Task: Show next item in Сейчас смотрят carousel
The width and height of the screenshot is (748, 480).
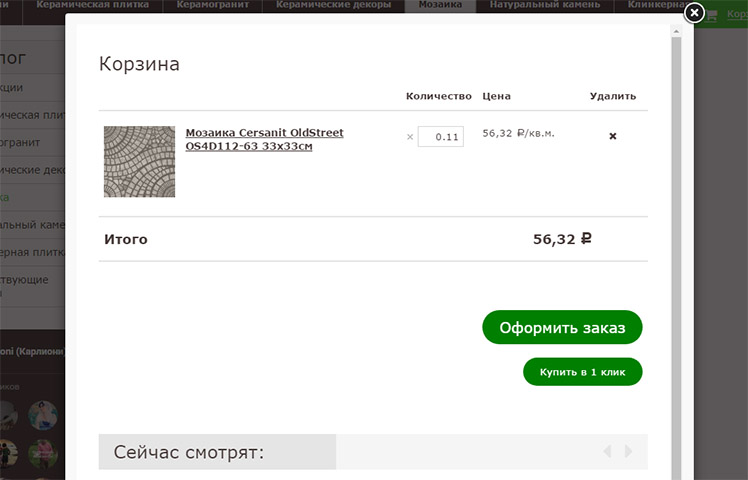Action: [628, 451]
